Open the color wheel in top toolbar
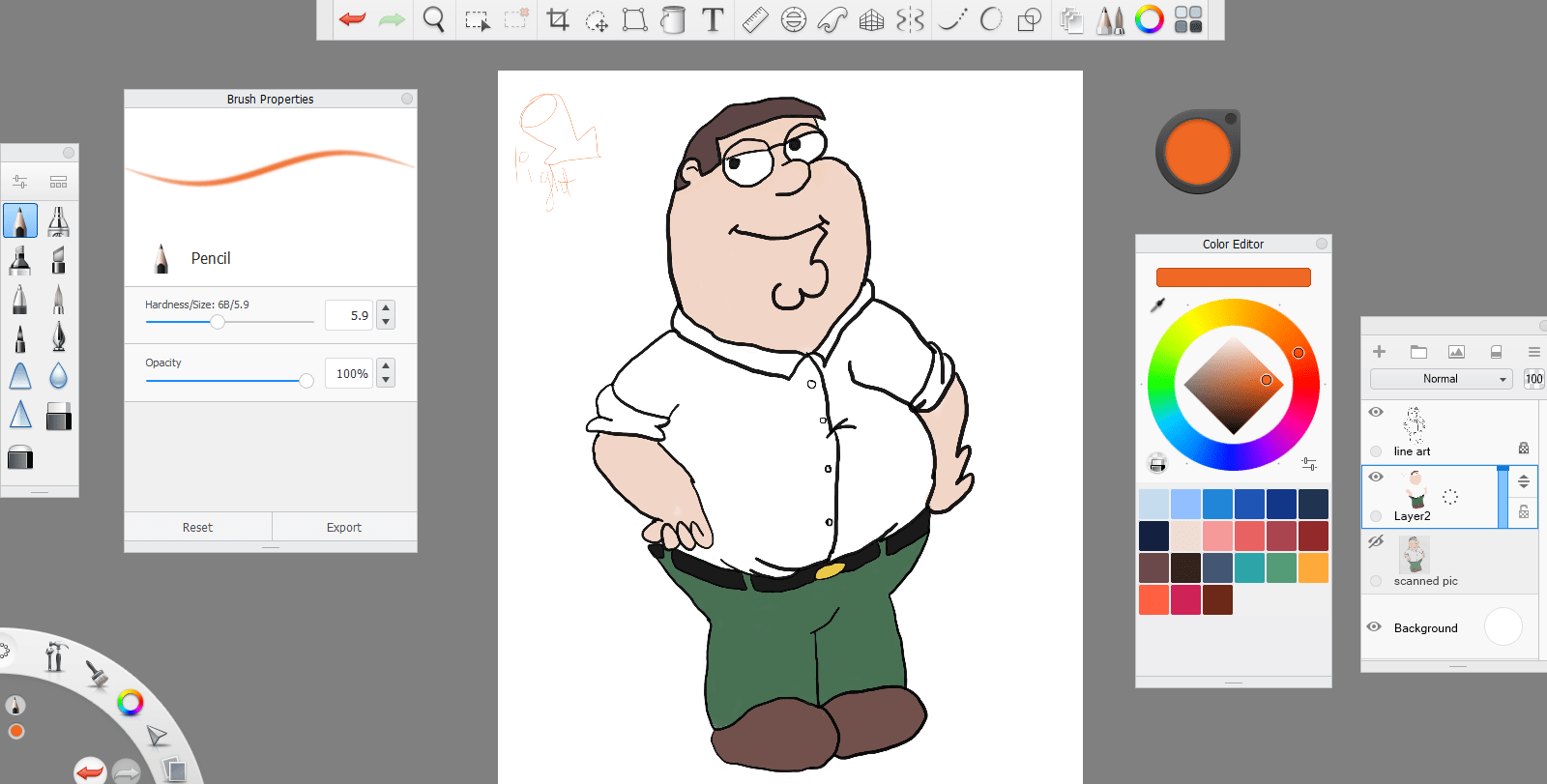This screenshot has width=1547, height=784. tap(1149, 19)
